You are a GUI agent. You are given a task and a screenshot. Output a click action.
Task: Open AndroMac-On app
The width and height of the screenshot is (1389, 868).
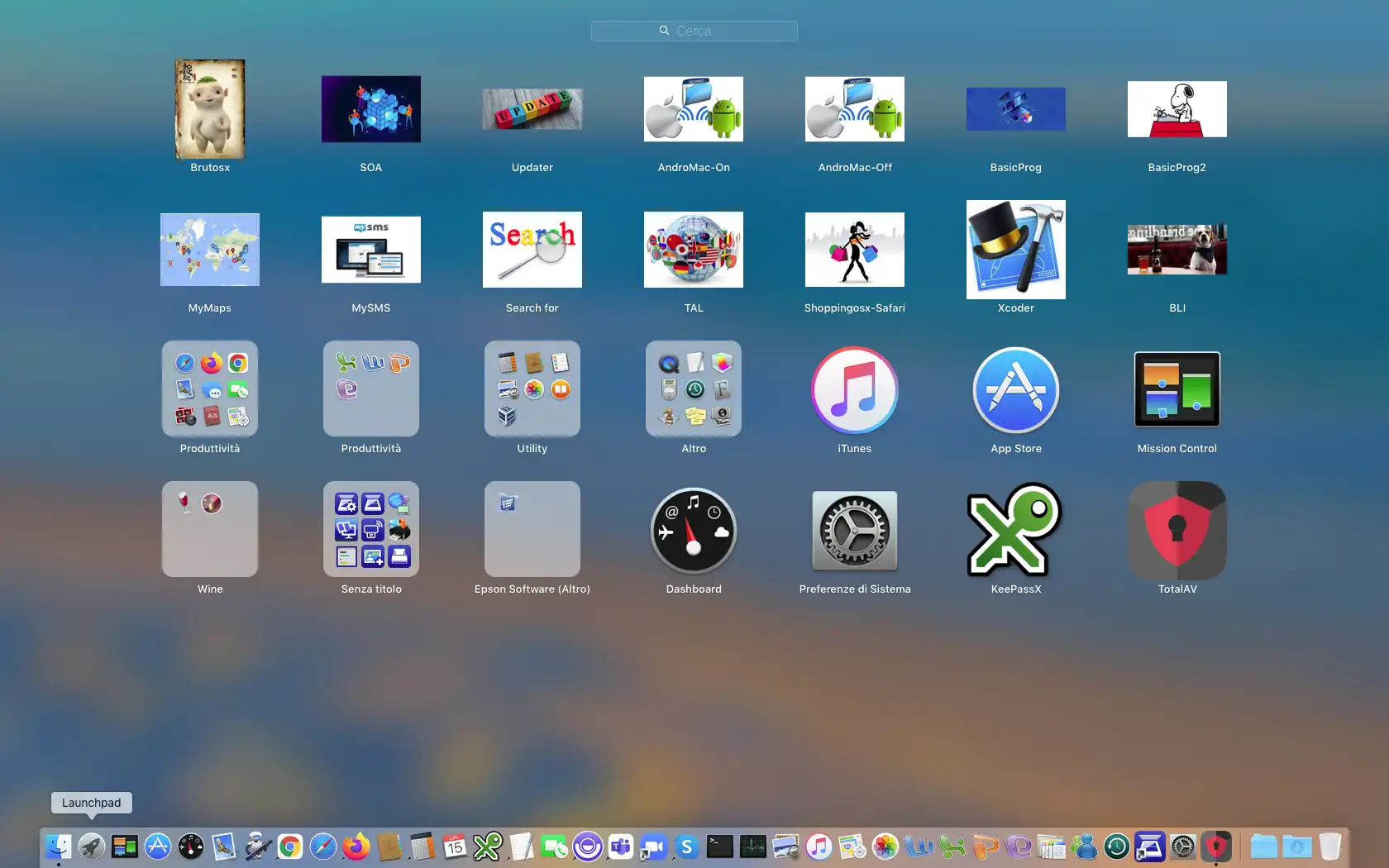point(694,109)
